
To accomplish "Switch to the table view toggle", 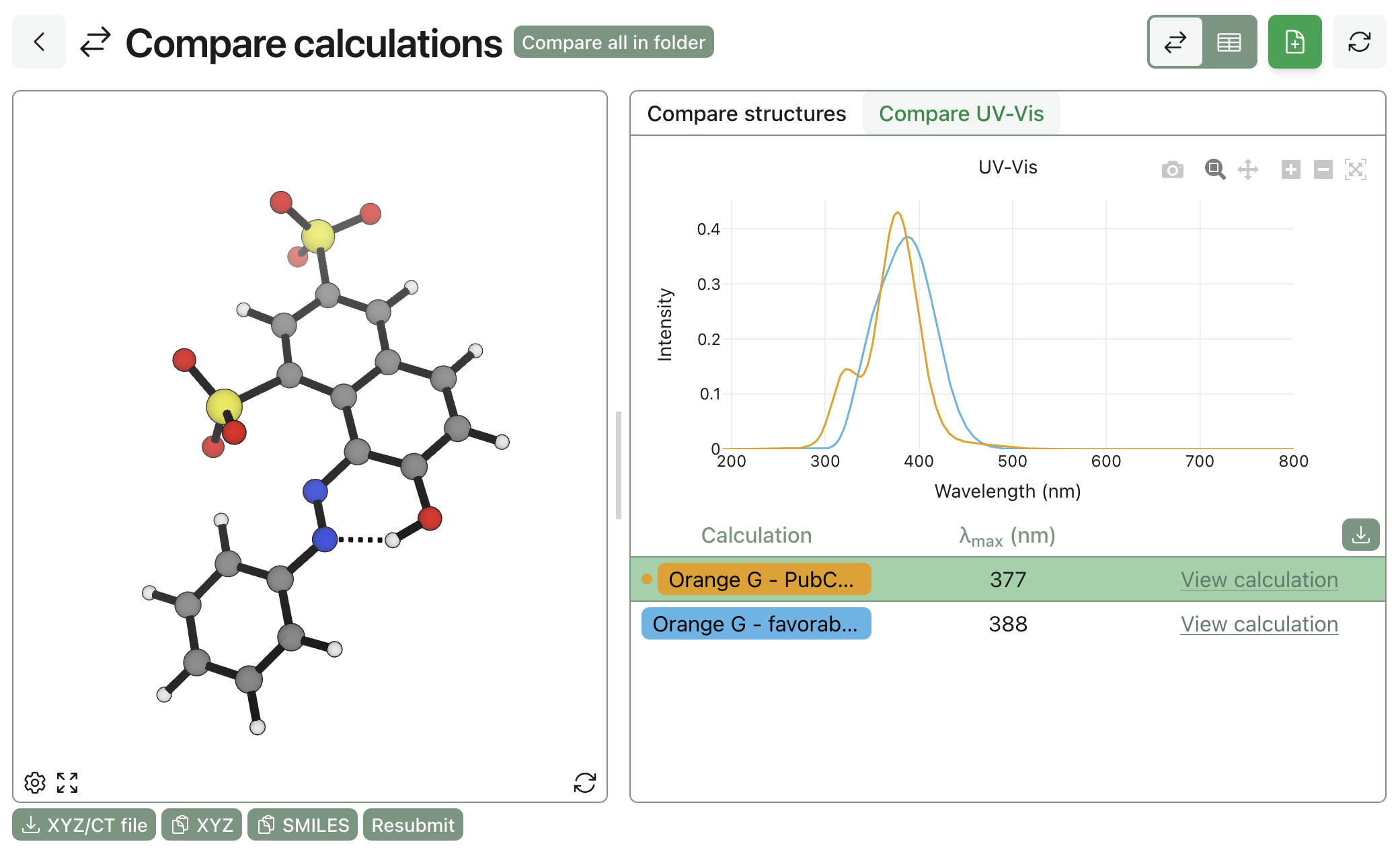I will (1229, 42).
